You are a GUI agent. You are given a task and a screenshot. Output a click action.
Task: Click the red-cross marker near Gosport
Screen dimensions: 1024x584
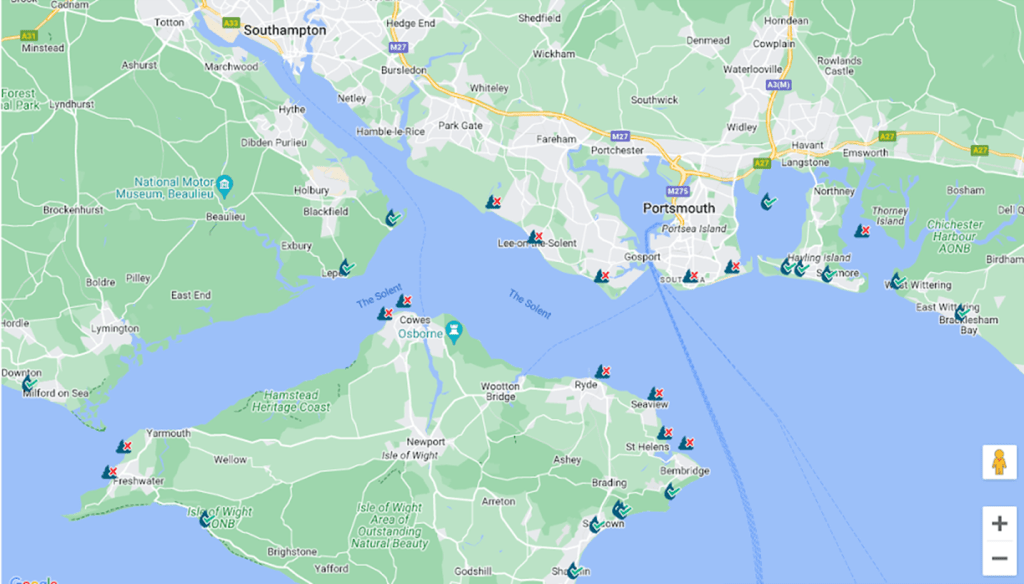click(x=602, y=276)
